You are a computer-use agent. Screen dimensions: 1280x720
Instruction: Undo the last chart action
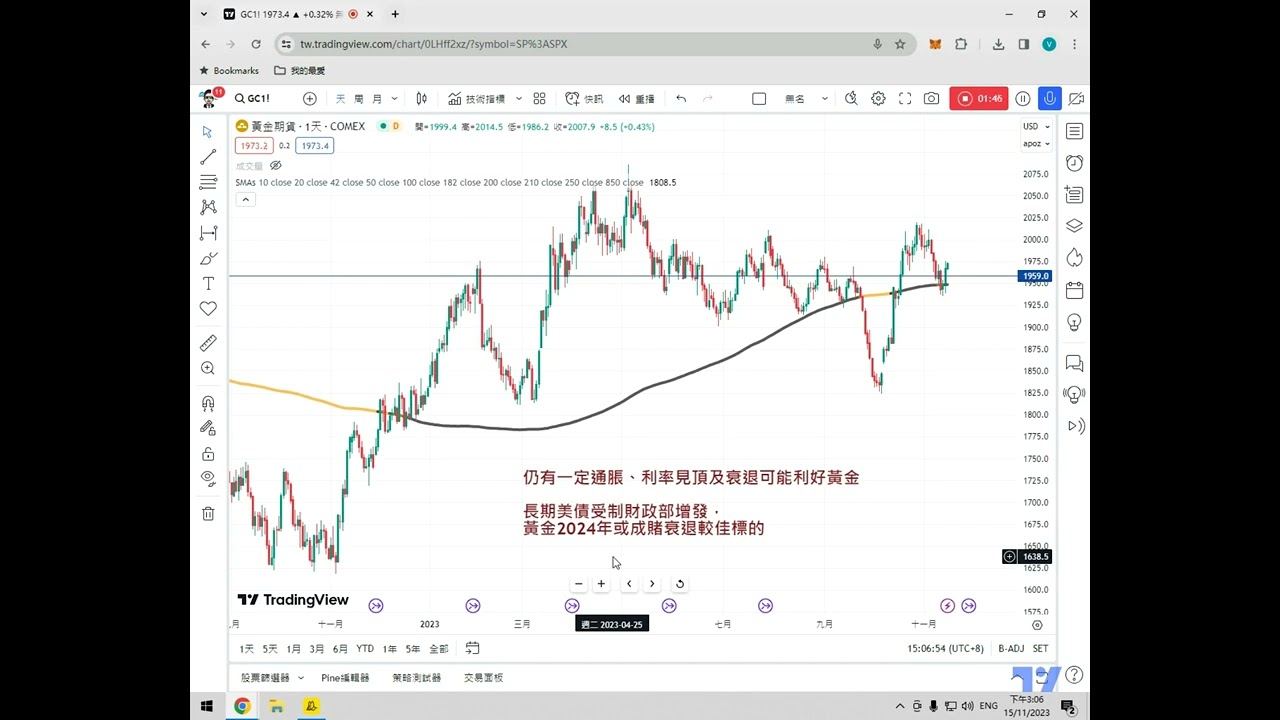[x=681, y=99]
